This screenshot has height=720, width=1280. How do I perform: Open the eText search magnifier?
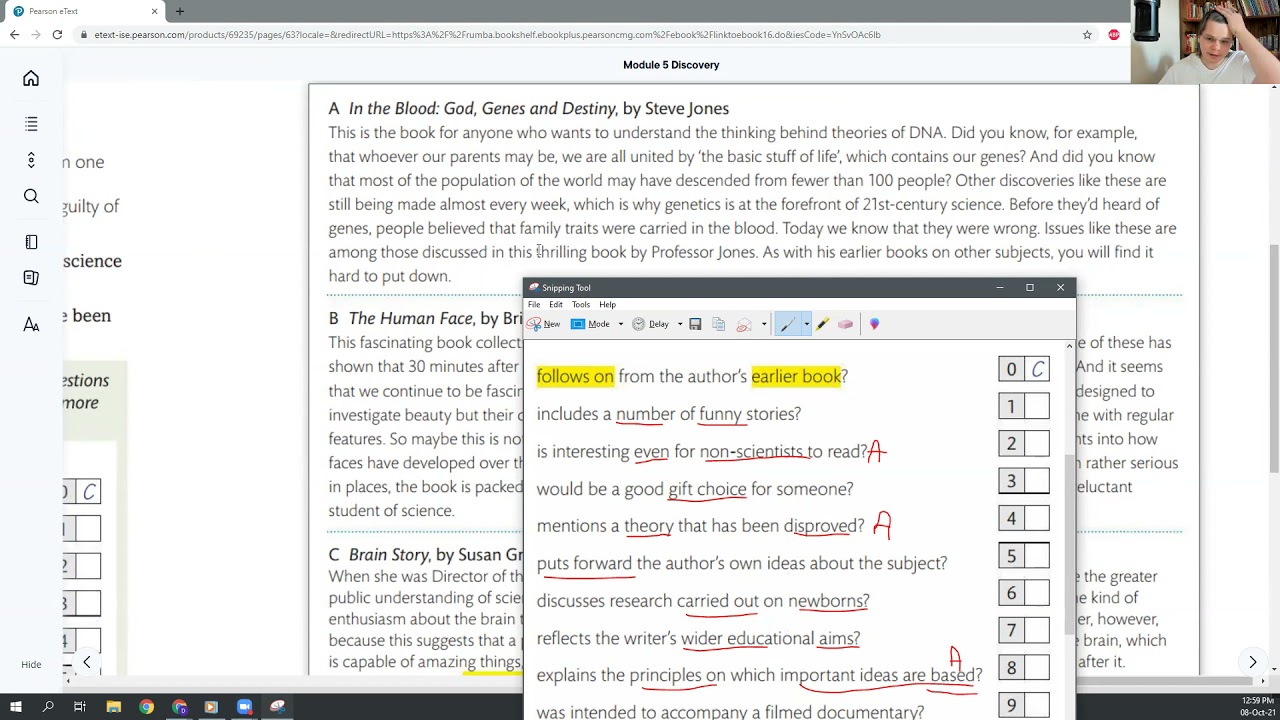point(31,196)
